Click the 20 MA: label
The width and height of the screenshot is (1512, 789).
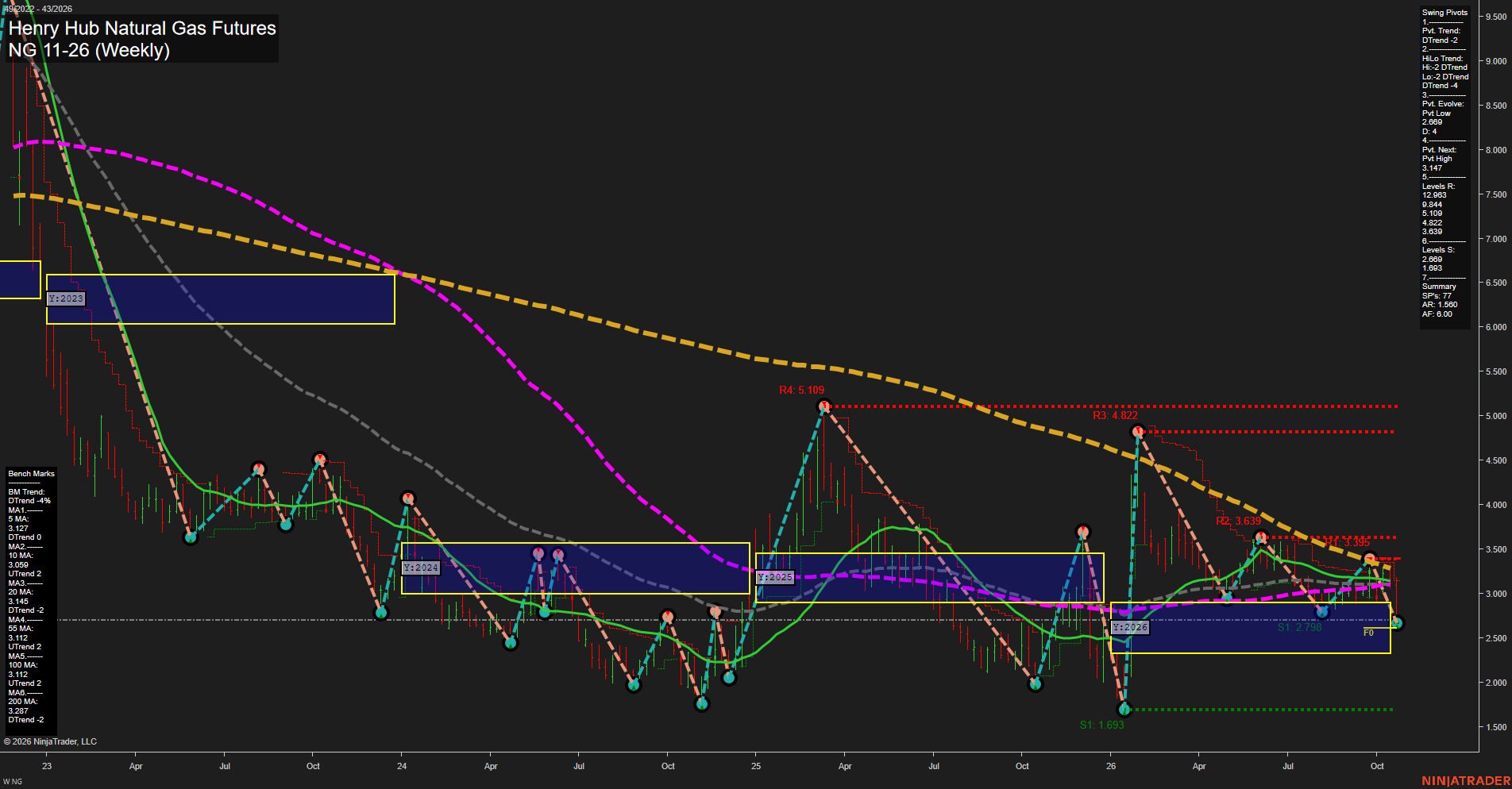click(21, 592)
